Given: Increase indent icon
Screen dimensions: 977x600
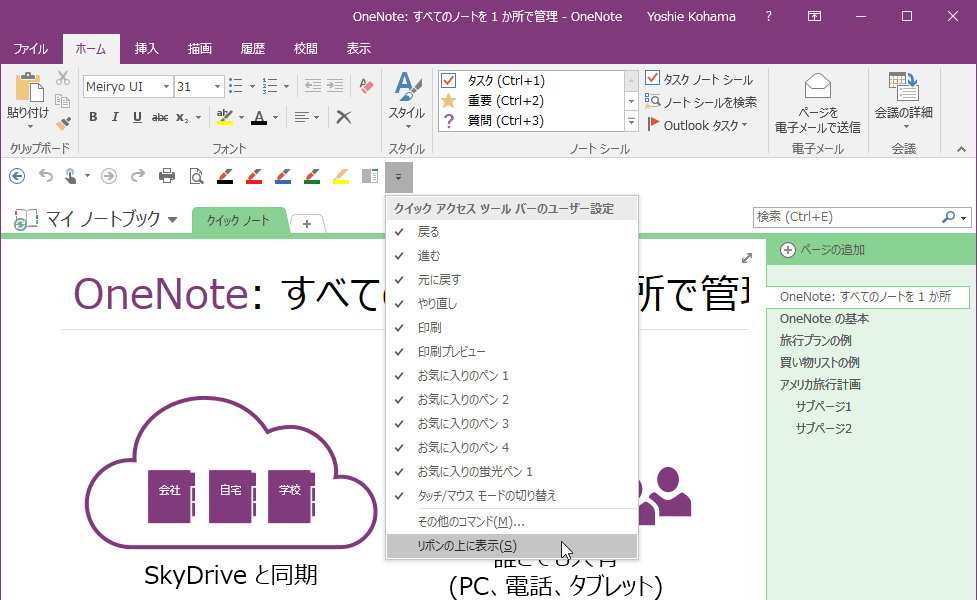Looking at the screenshot, I should tap(335, 86).
